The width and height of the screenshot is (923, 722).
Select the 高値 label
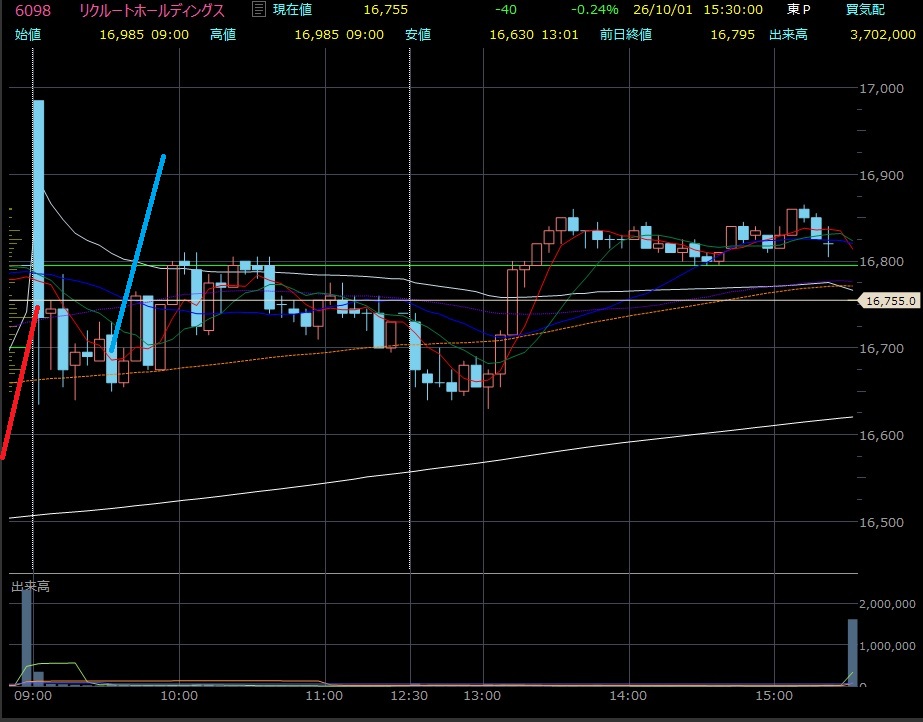pyautogui.click(x=223, y=35)
